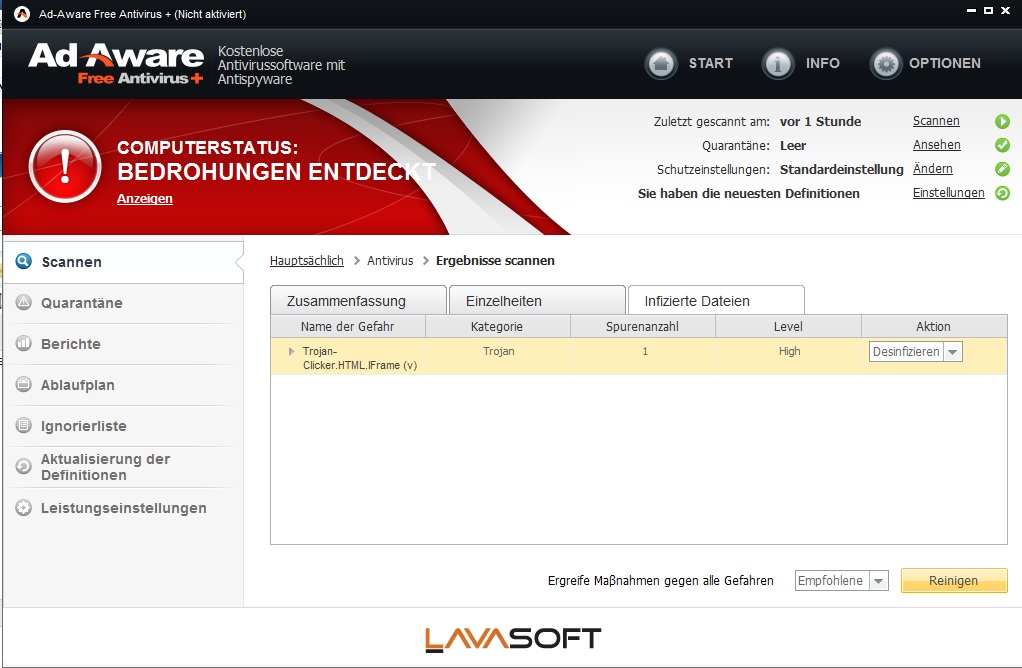Screen dimensions: 1022x668
Task: Click the Ad-Aware logo in title bar
Action: click(x=22, y=14)
